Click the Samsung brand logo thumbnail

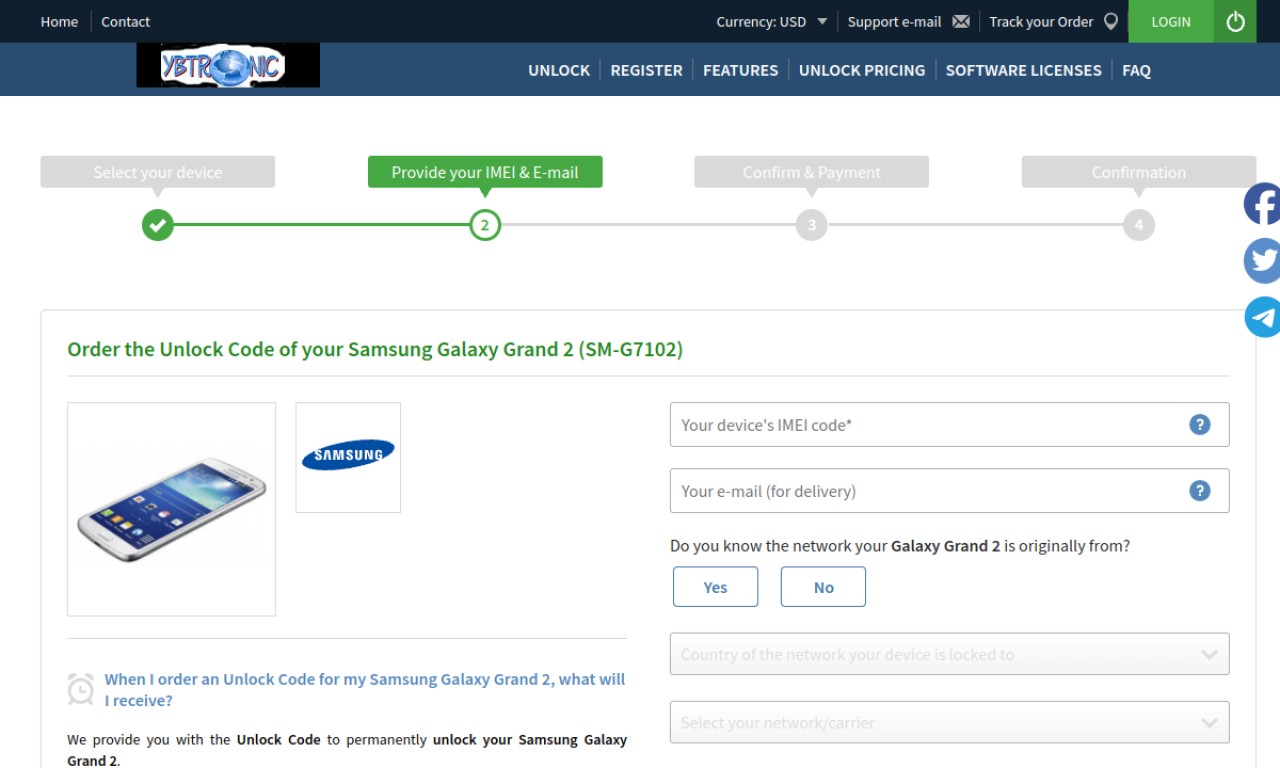[348, 457]
